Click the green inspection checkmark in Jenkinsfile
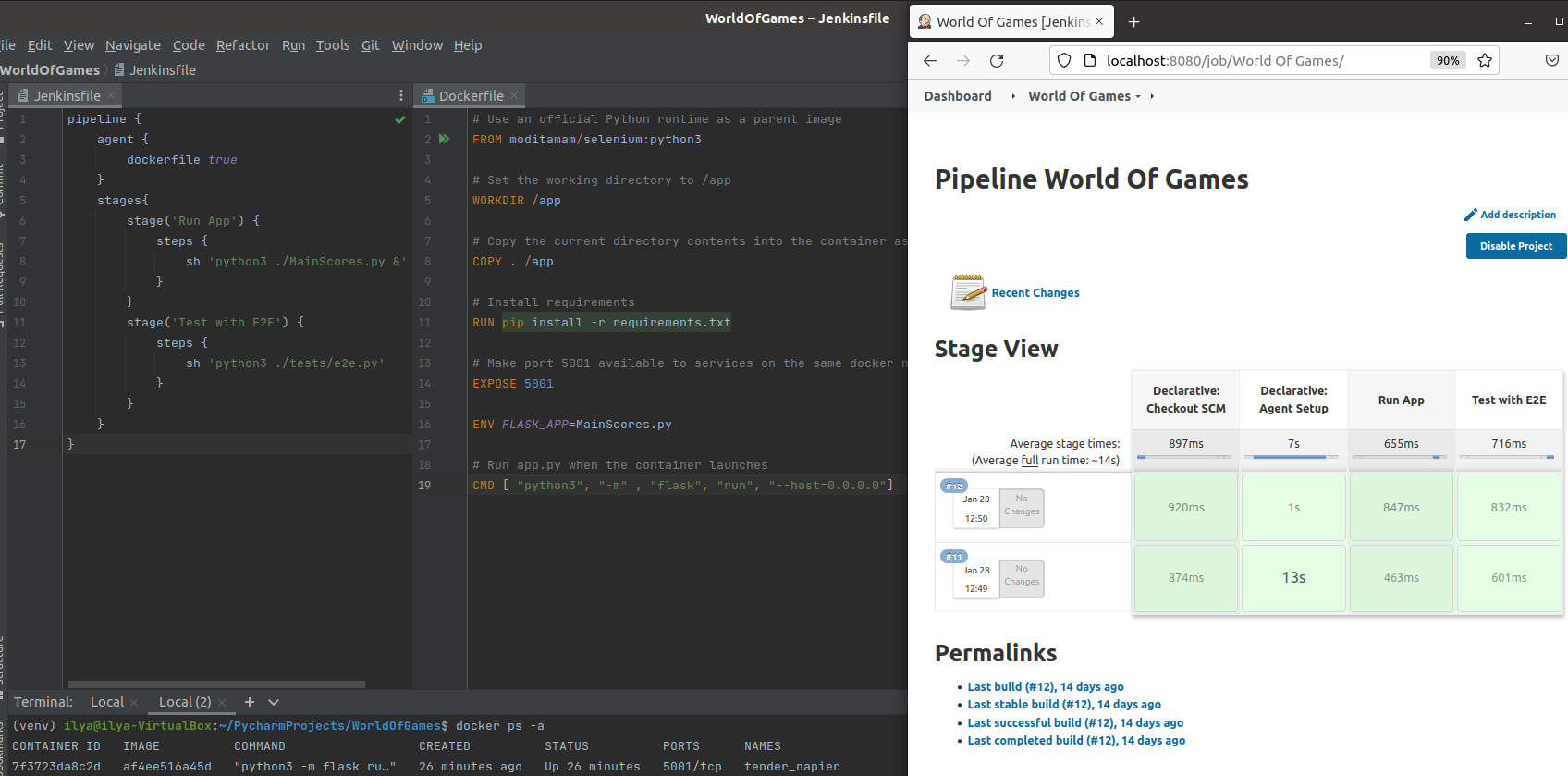The width and height of the screenshot is (1568, 776). point(400,119)
